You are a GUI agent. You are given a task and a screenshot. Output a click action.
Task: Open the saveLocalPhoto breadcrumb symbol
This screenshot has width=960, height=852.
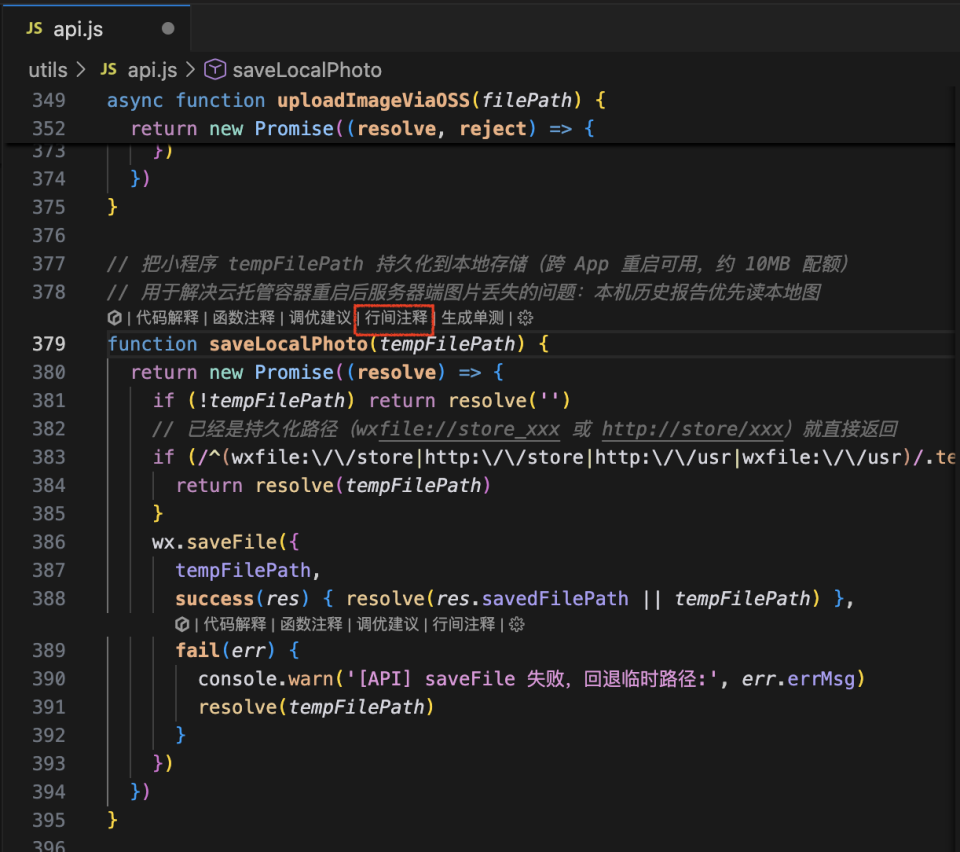[307, 70]
